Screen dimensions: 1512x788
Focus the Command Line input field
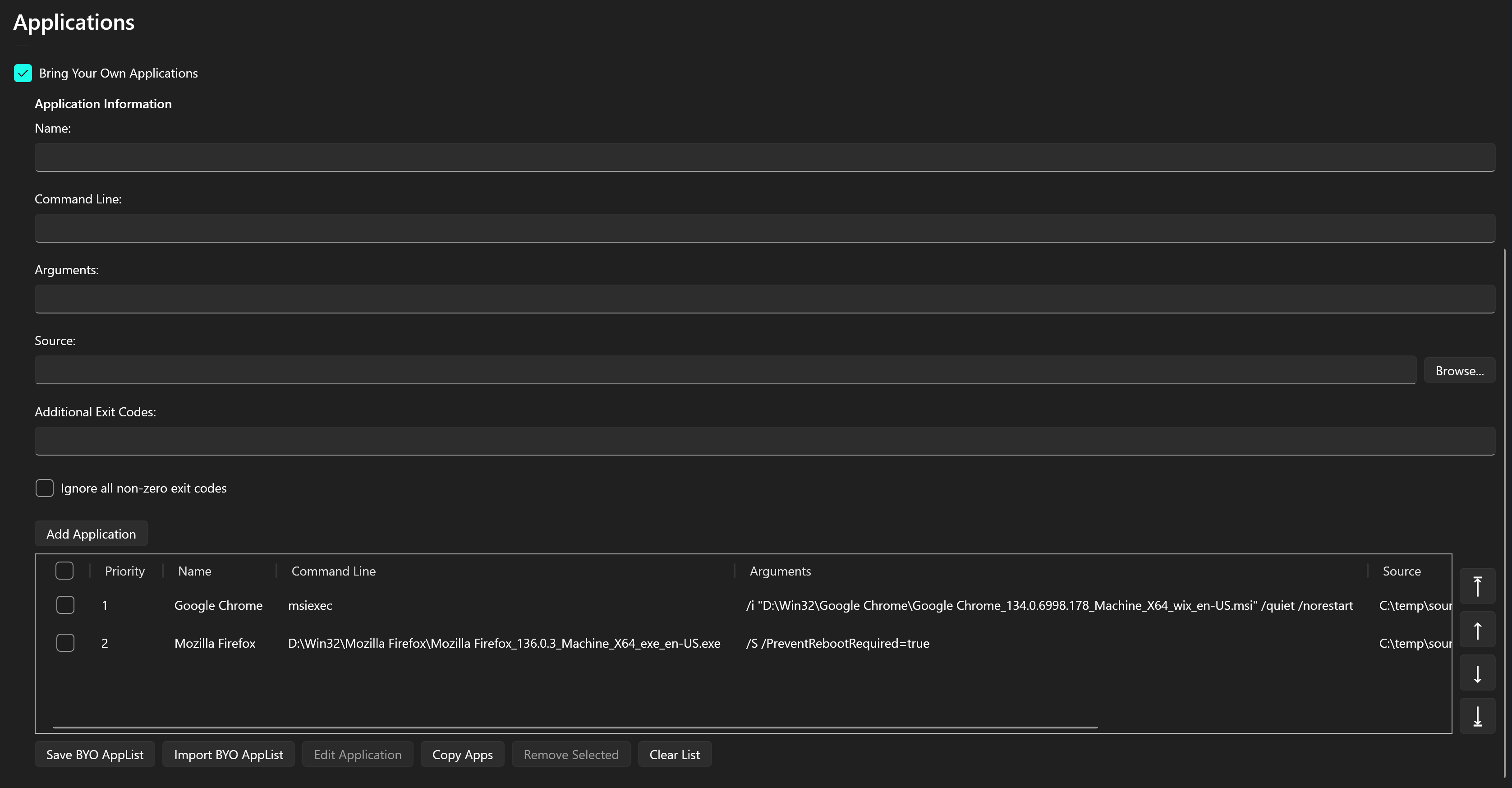tap(764, 228)
